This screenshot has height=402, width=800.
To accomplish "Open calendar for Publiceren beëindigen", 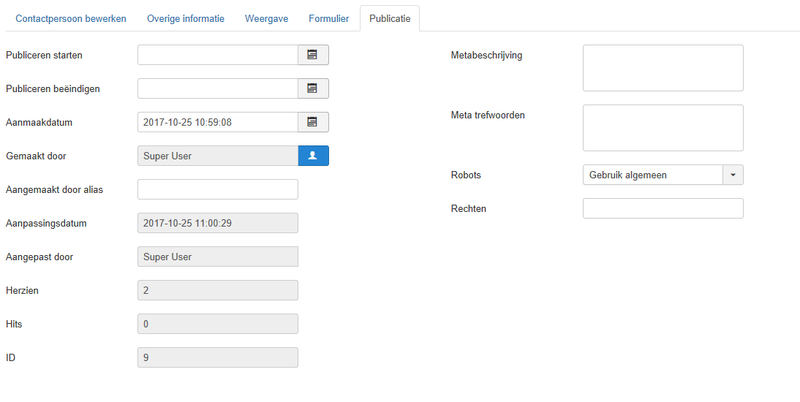I will (x=313, y=89).
